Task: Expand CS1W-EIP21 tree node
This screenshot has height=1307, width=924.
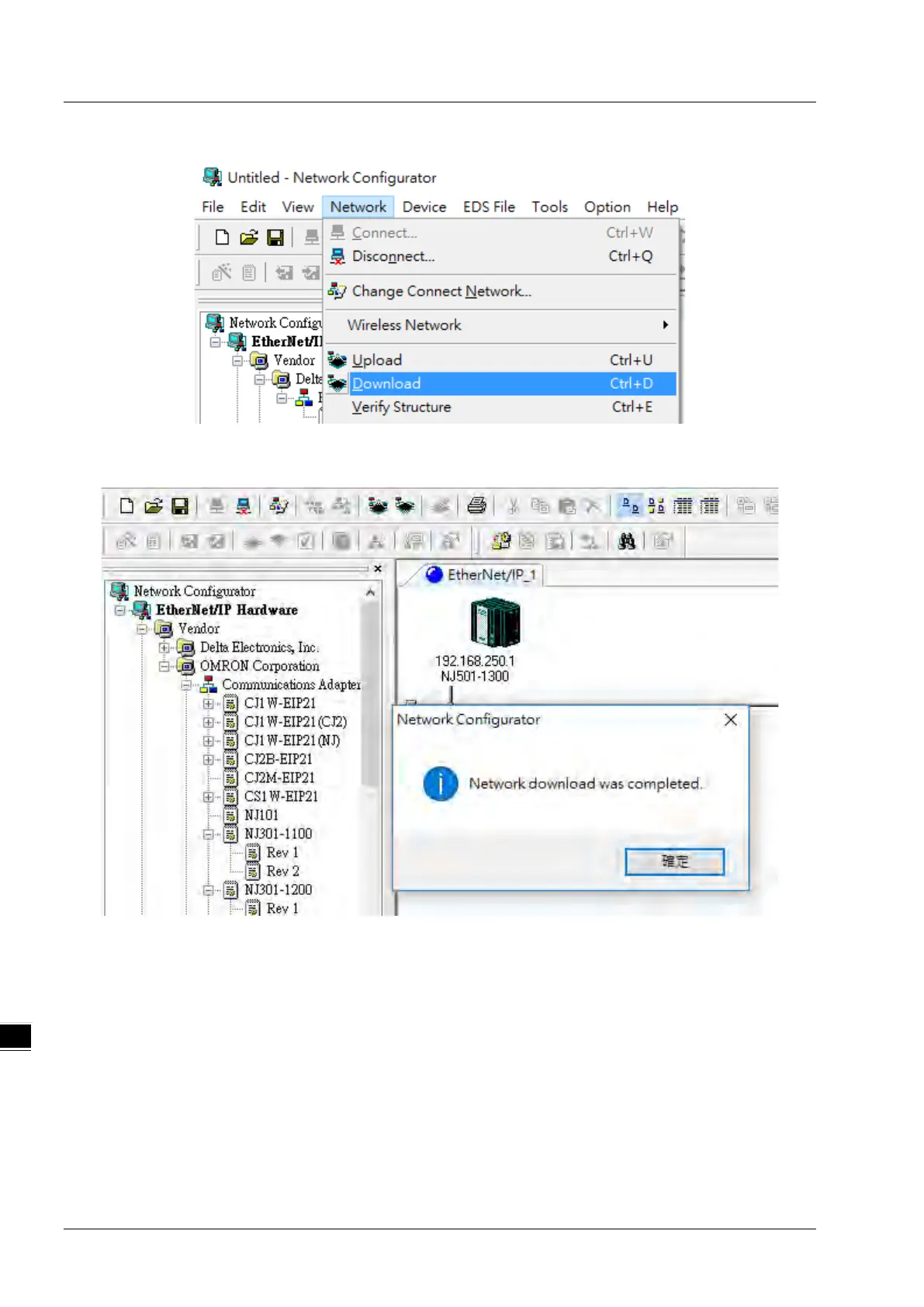Action: click(208, 796)
